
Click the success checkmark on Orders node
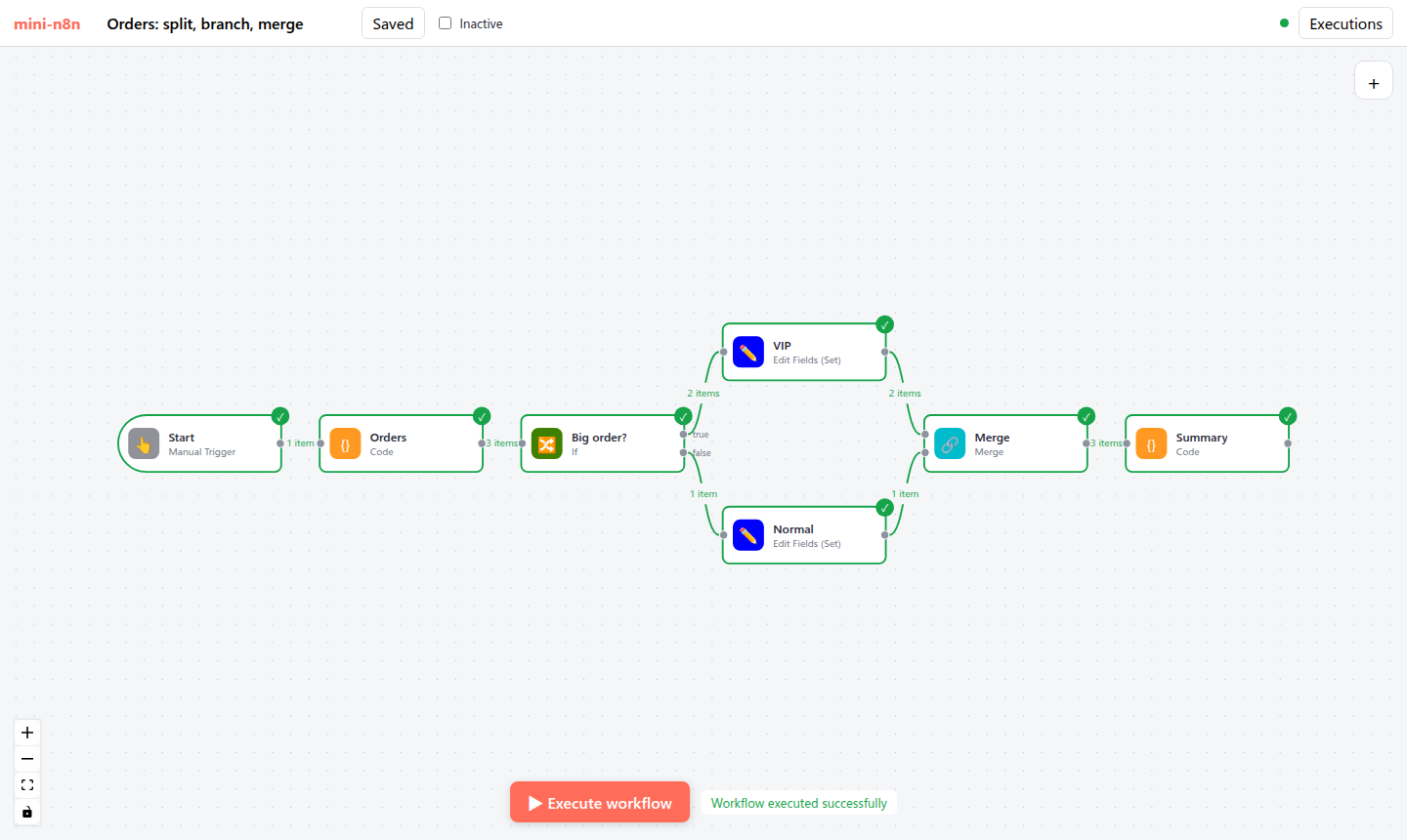click(x=482, y=416)
